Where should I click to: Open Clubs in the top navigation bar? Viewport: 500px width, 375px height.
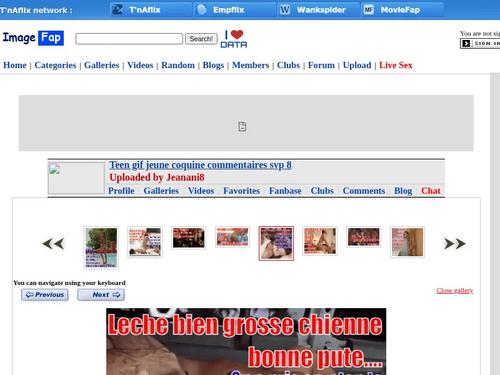coord(288,65)
